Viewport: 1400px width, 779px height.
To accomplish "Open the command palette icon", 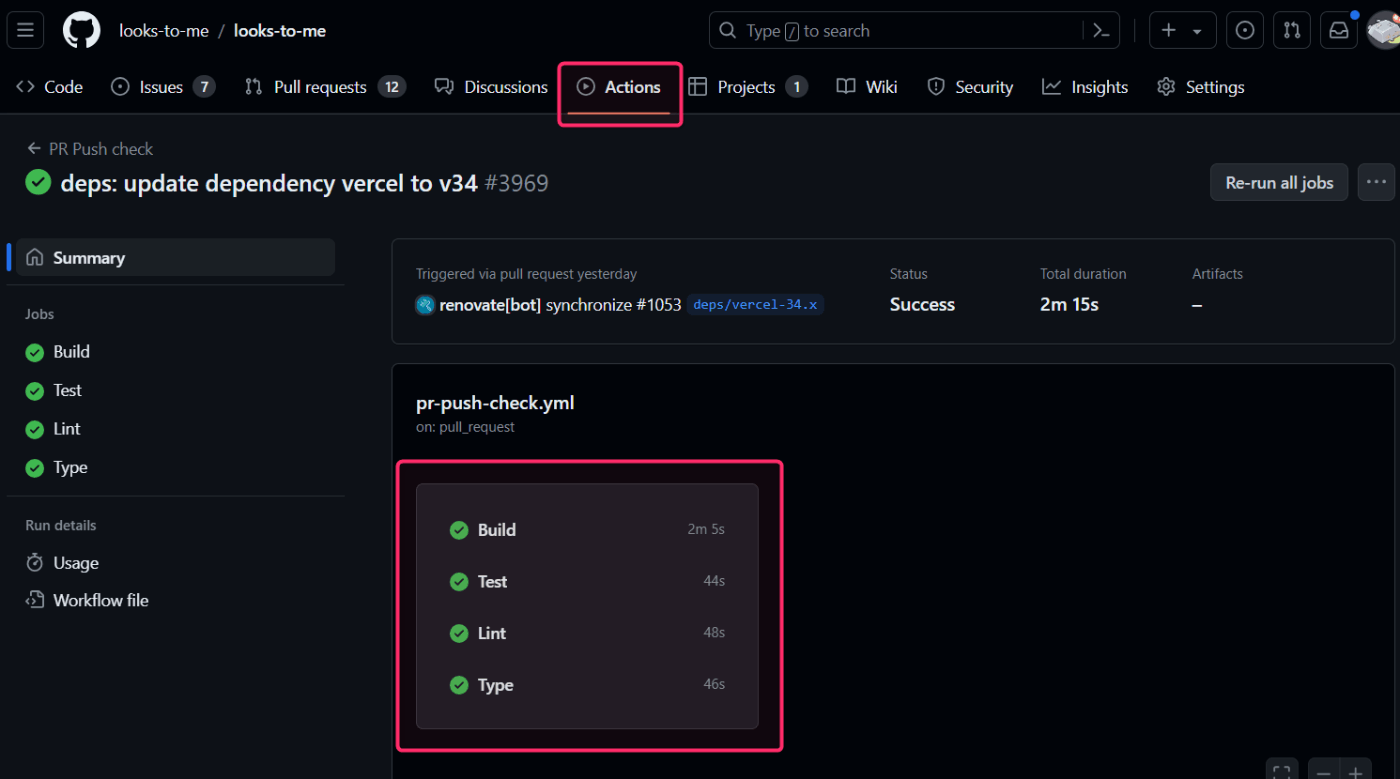I will [1101, 31].
